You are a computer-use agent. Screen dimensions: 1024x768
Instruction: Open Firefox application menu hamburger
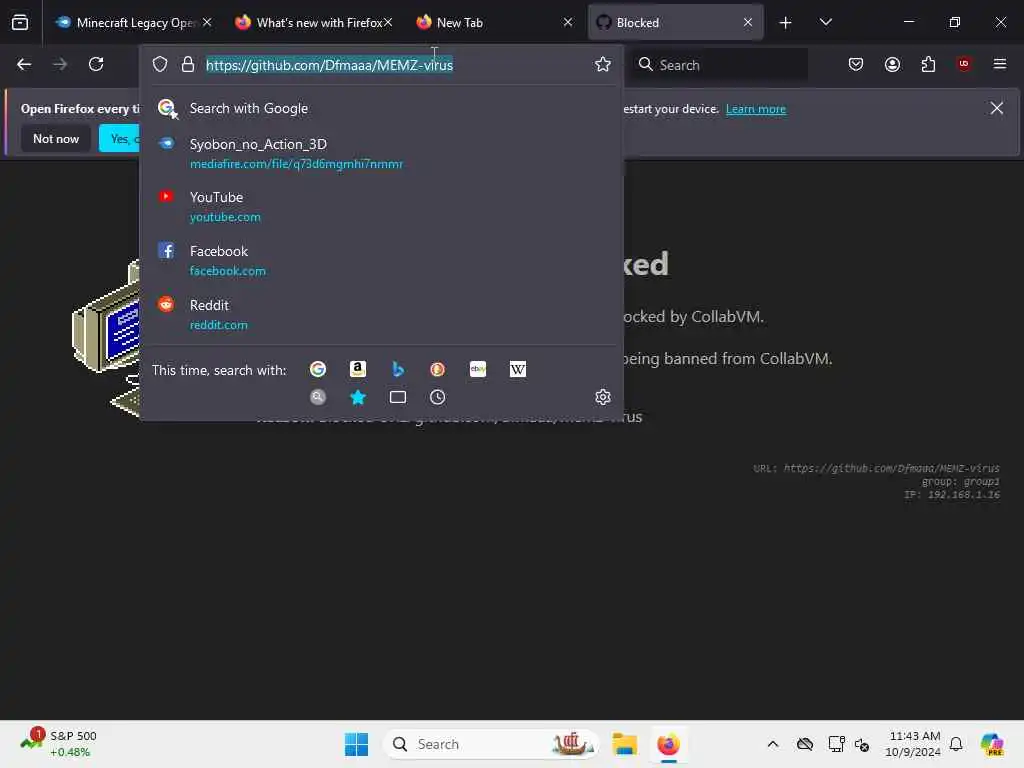point(1000,64)
